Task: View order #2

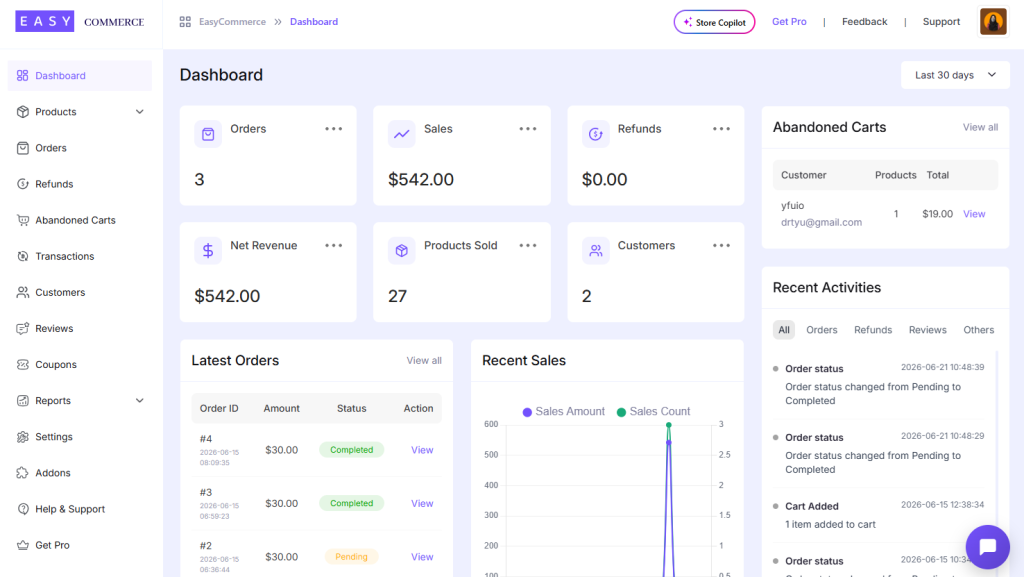Action: coord(422,557)
